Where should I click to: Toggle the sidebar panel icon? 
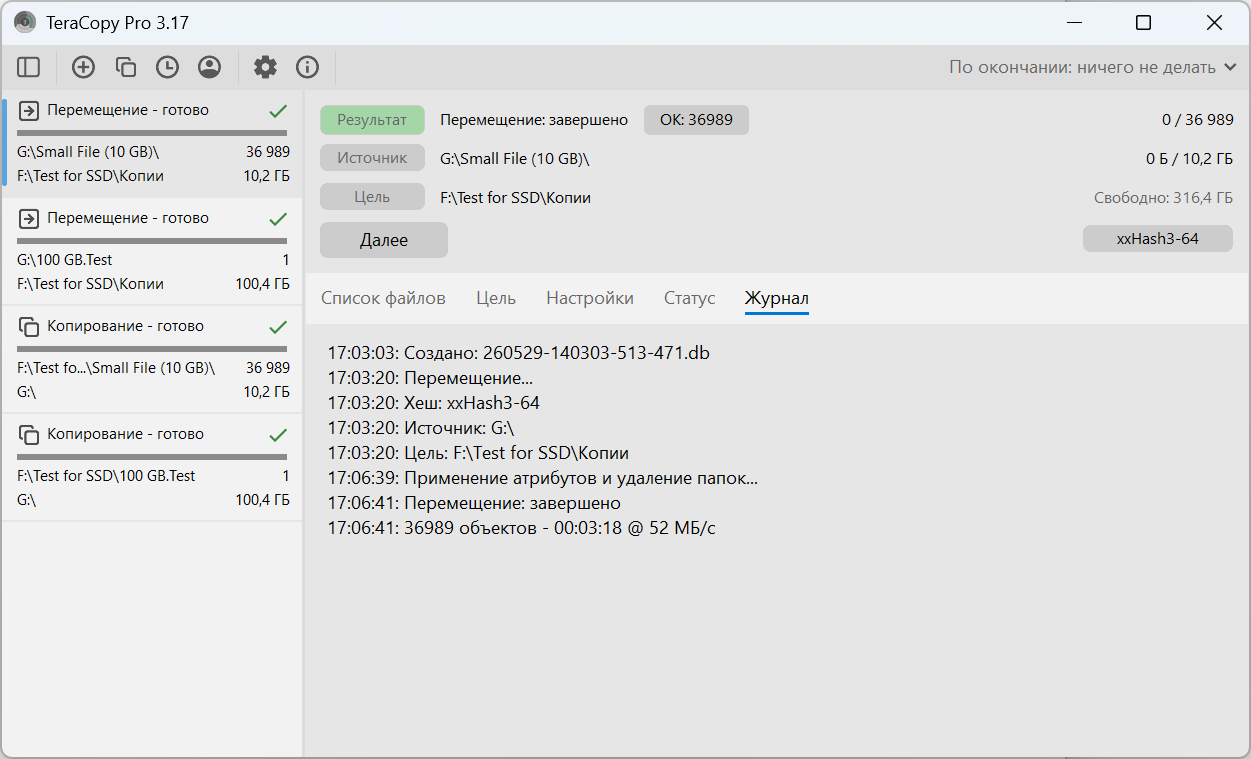[29, 68]
